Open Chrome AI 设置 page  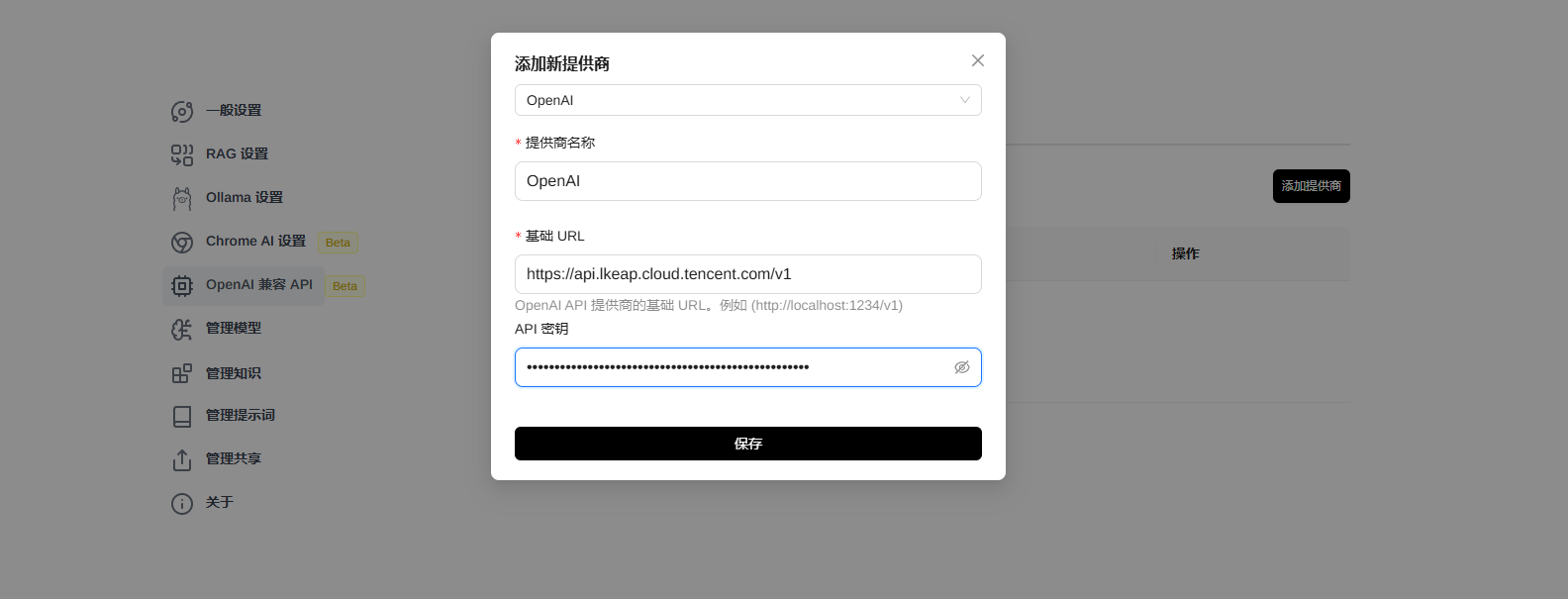[255, 241]
